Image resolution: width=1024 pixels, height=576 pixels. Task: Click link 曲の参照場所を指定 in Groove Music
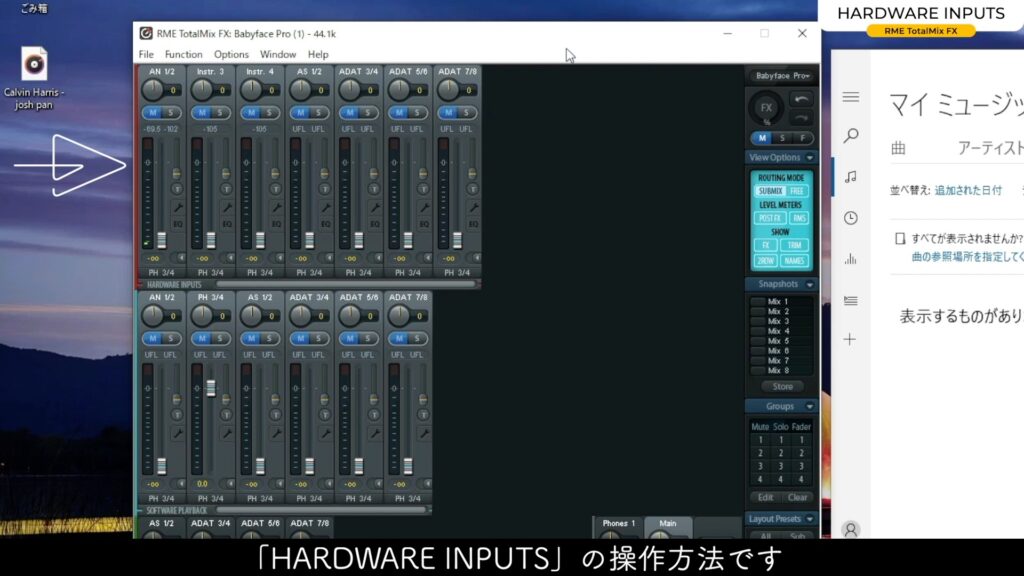tap(967, 257)
